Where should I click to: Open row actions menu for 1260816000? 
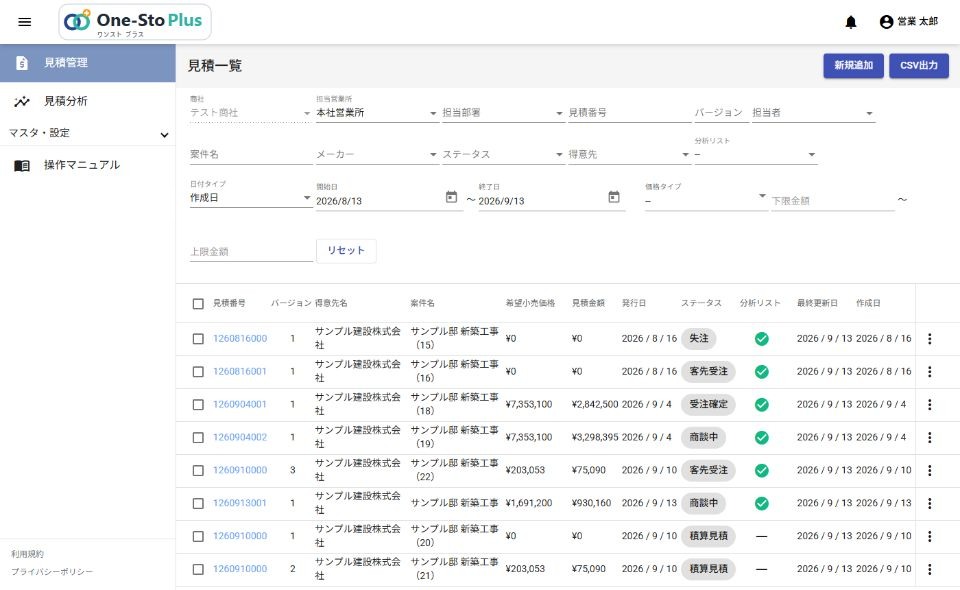[x=929, y=338]
